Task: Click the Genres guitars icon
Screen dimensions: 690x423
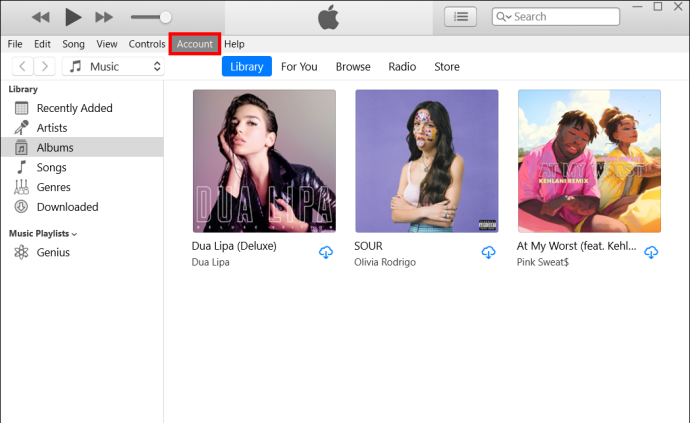Action: point(21,187)
